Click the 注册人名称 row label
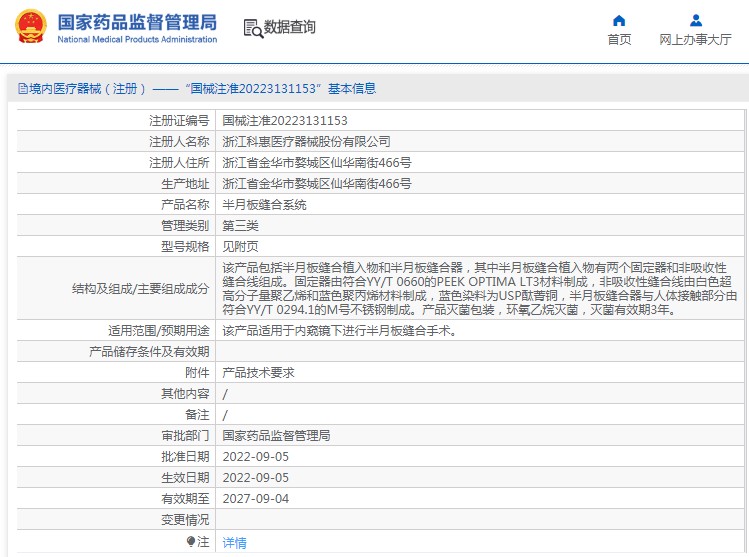Viewport: 749px width, 557px height. coord(179,141)
